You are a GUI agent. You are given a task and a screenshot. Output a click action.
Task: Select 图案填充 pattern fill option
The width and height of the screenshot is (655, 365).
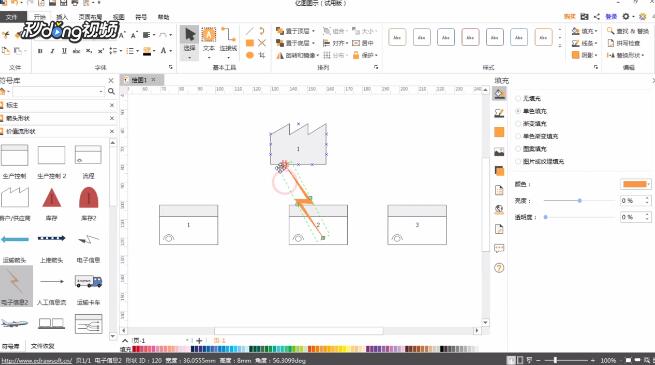(531, 149)
